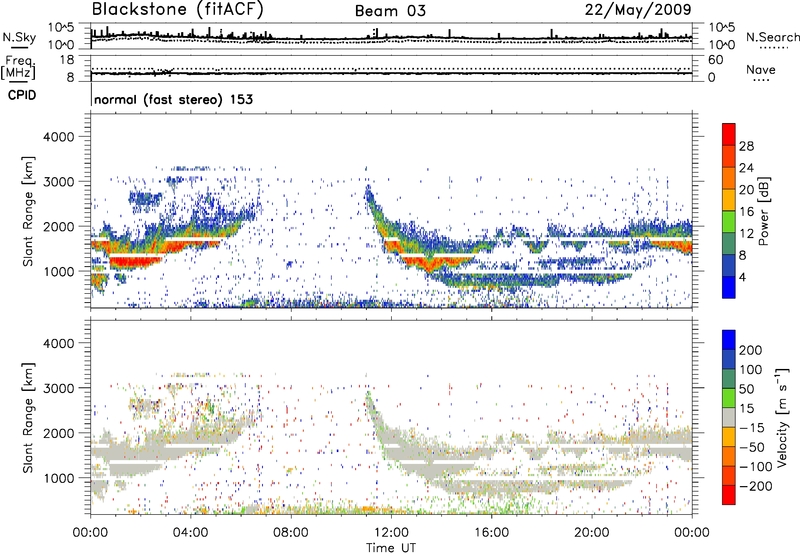Image resolution: width=800 pixels, height=554 pixels.
Task: Click the 18 tick on frequency axis
Action: [x=67, y=60]
